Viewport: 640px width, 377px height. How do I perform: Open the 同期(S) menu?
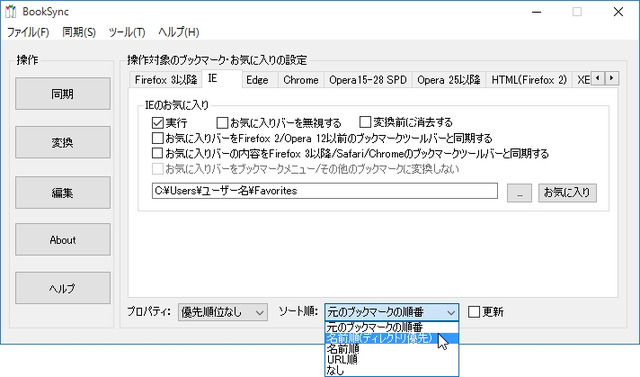pos(79,32)
